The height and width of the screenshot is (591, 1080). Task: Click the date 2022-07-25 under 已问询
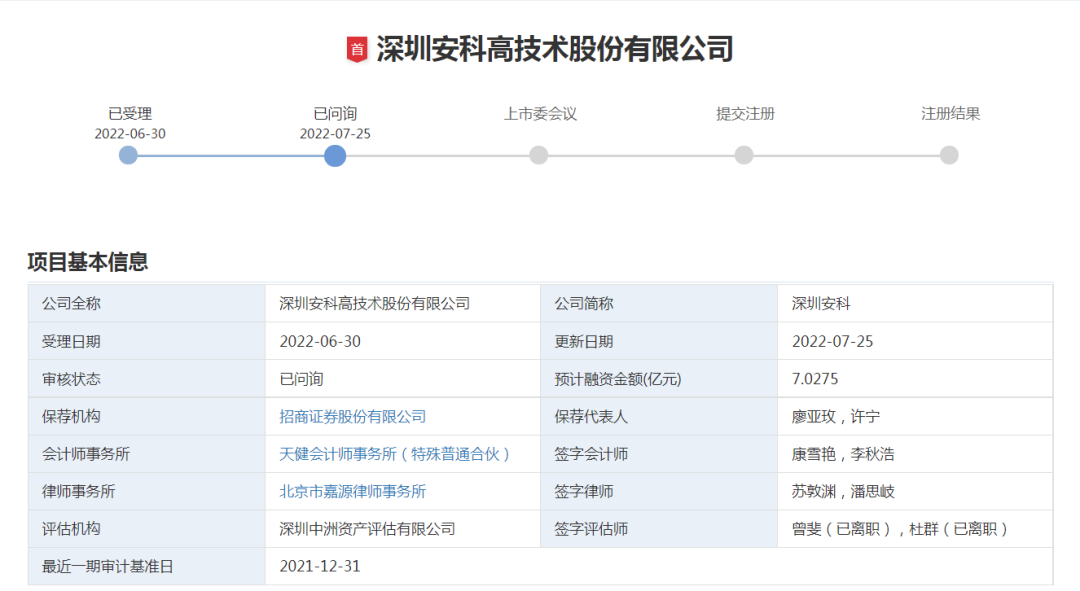(x=335, y=134)
